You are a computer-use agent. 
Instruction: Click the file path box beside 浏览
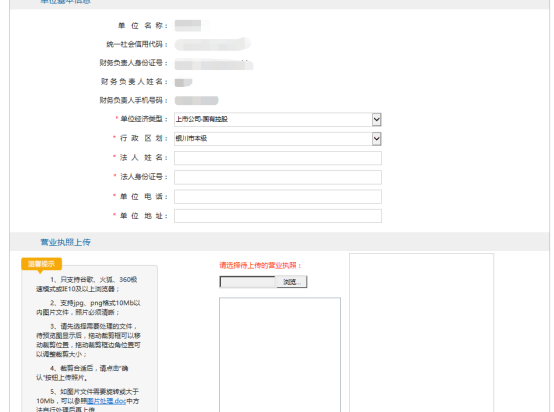tap(248, 282)
